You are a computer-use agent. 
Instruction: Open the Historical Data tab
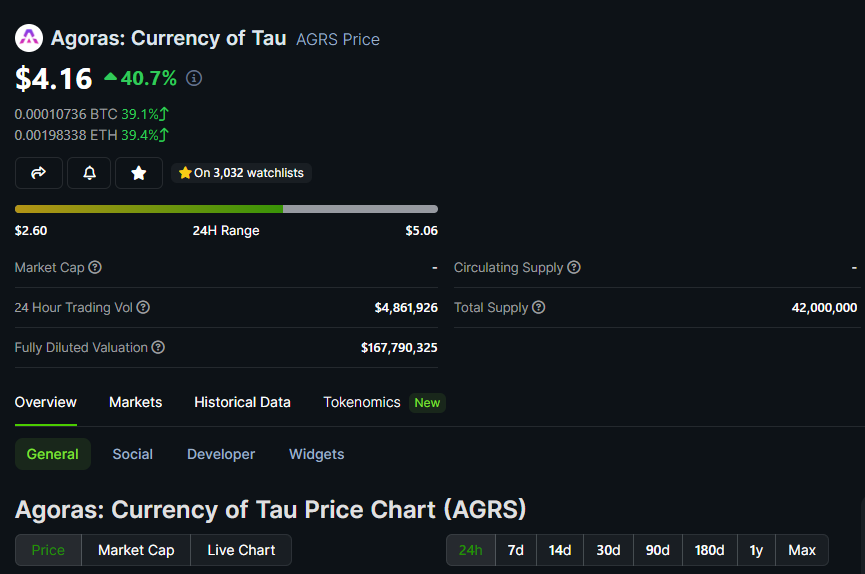pos(242,402)
